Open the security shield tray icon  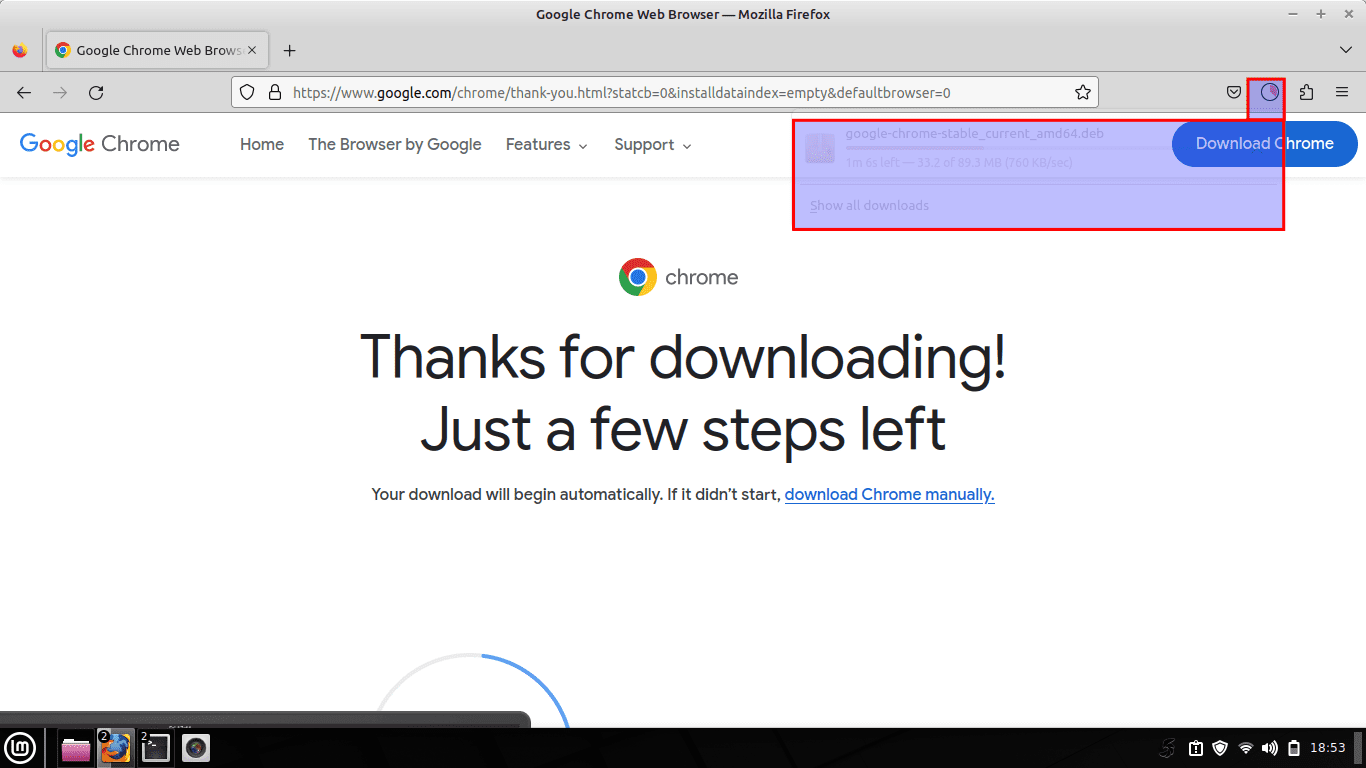1220,747
